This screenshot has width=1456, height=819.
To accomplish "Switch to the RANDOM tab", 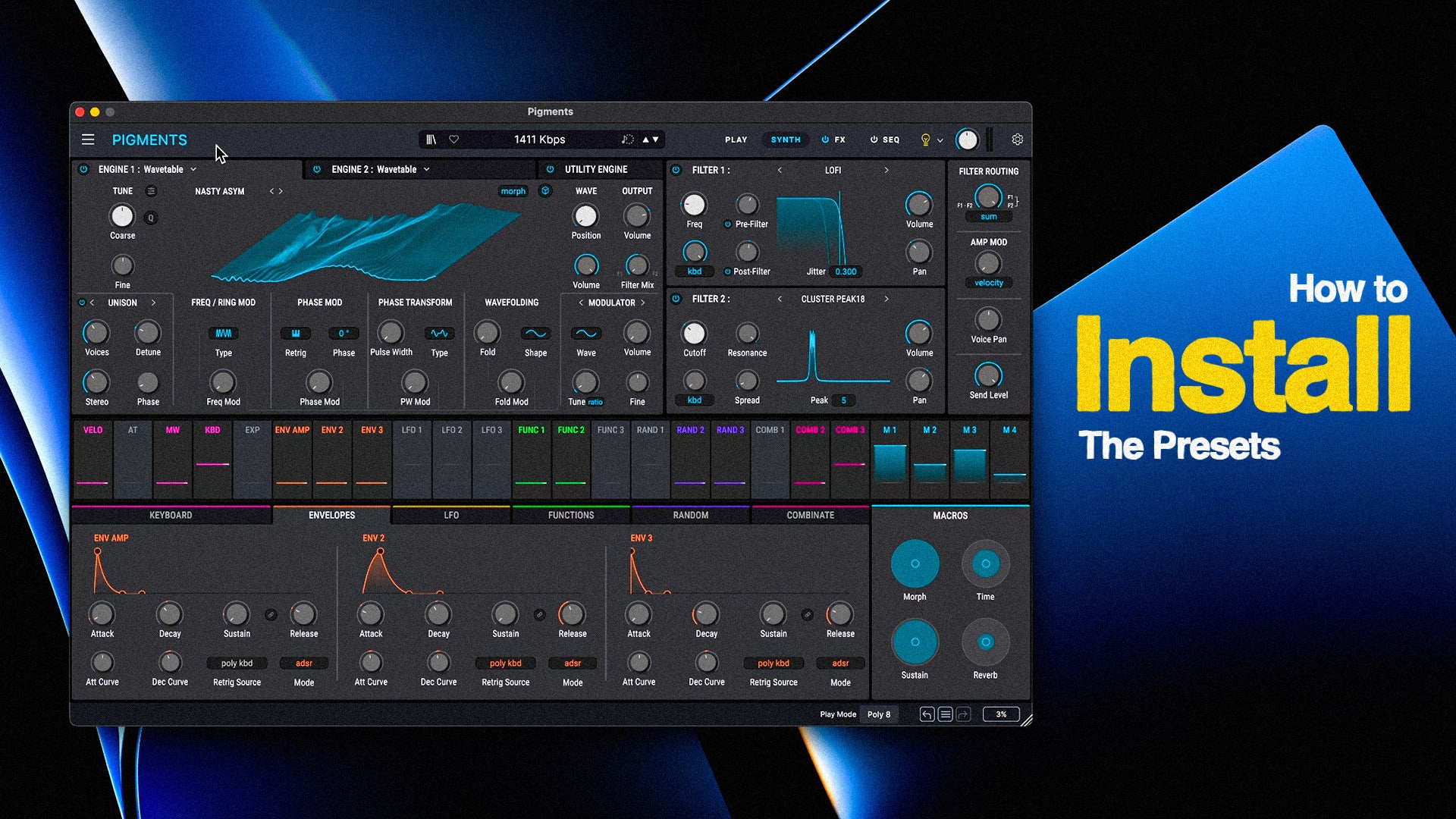I will pyautogui.click(x=691, y=515).
